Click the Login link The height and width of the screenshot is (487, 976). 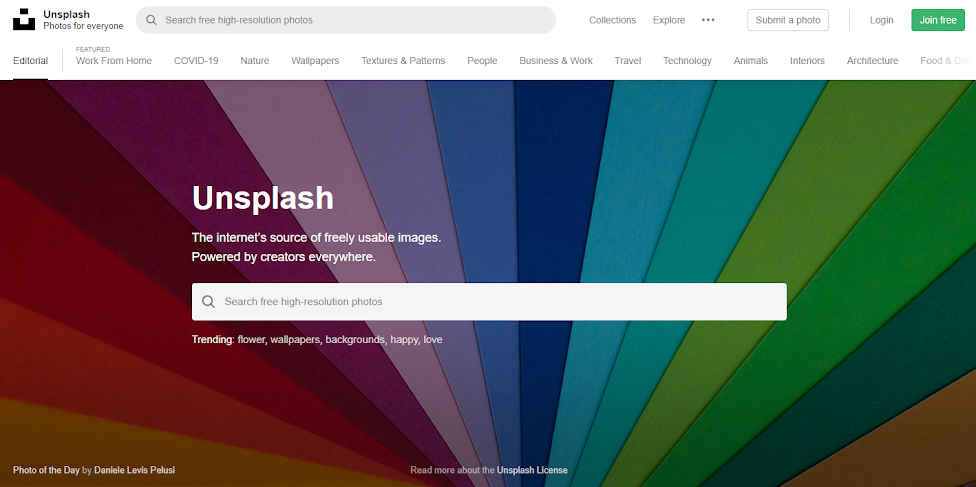coord(881,20)
